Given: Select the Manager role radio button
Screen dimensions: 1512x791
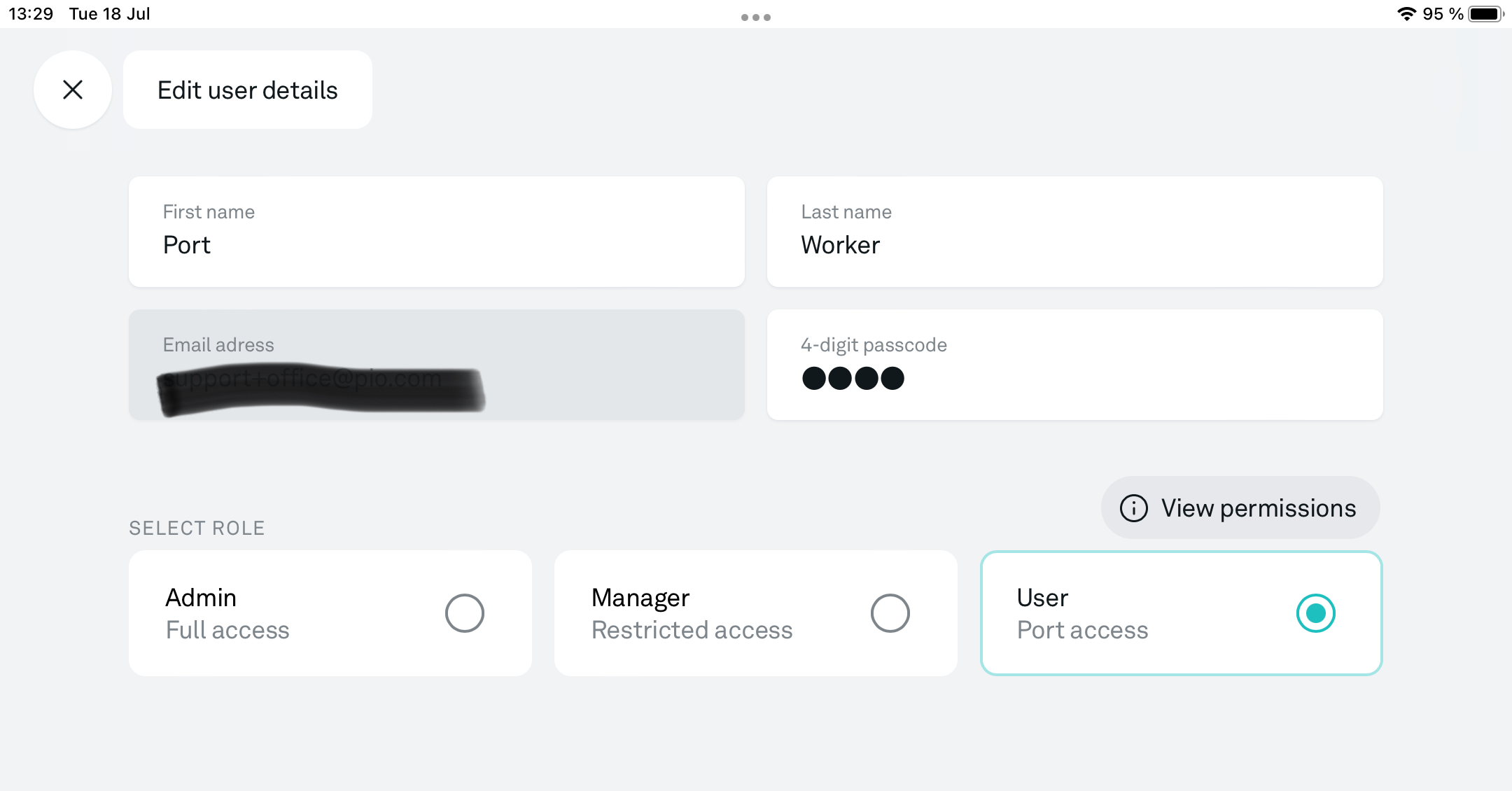Looking at the screenshot, I should 890,613.
